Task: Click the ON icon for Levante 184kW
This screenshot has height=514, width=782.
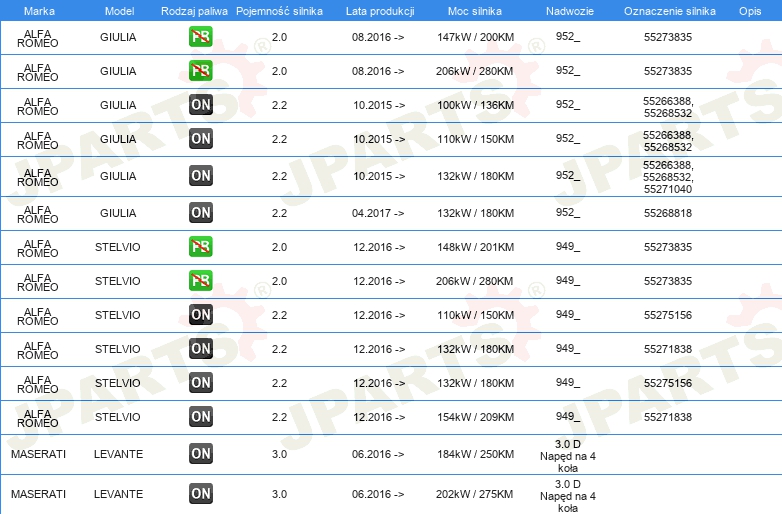Action: [x=200, y=454]
